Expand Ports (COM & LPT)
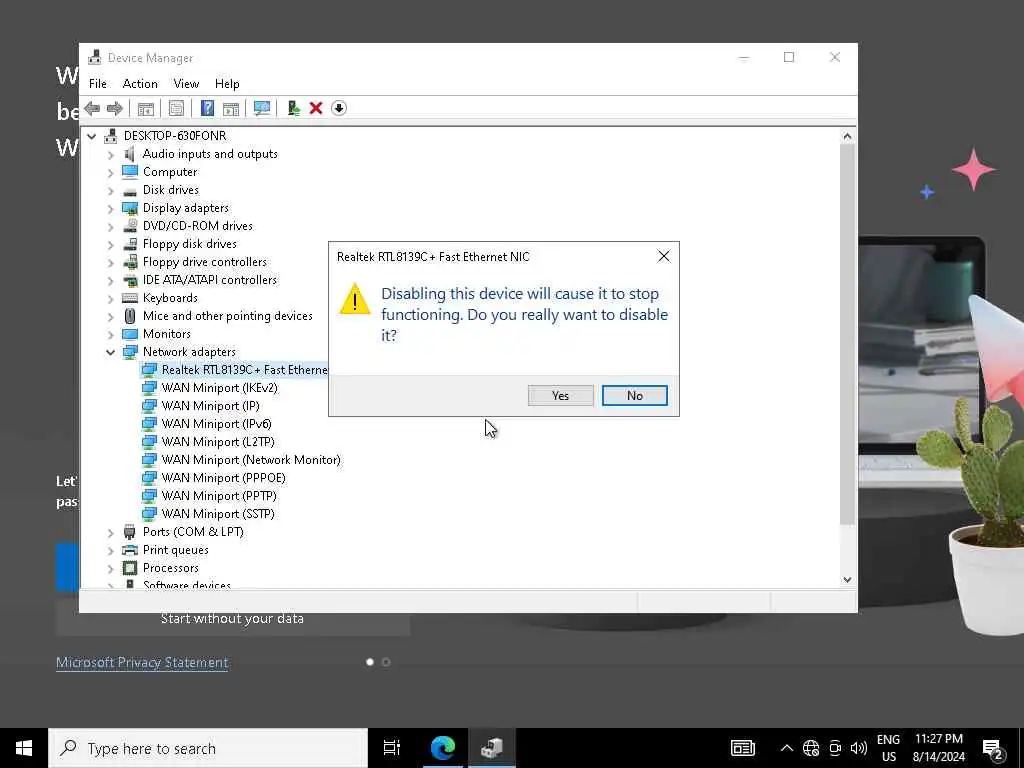The width and height of the screenshot is (1024, 768). pos(110,532)
